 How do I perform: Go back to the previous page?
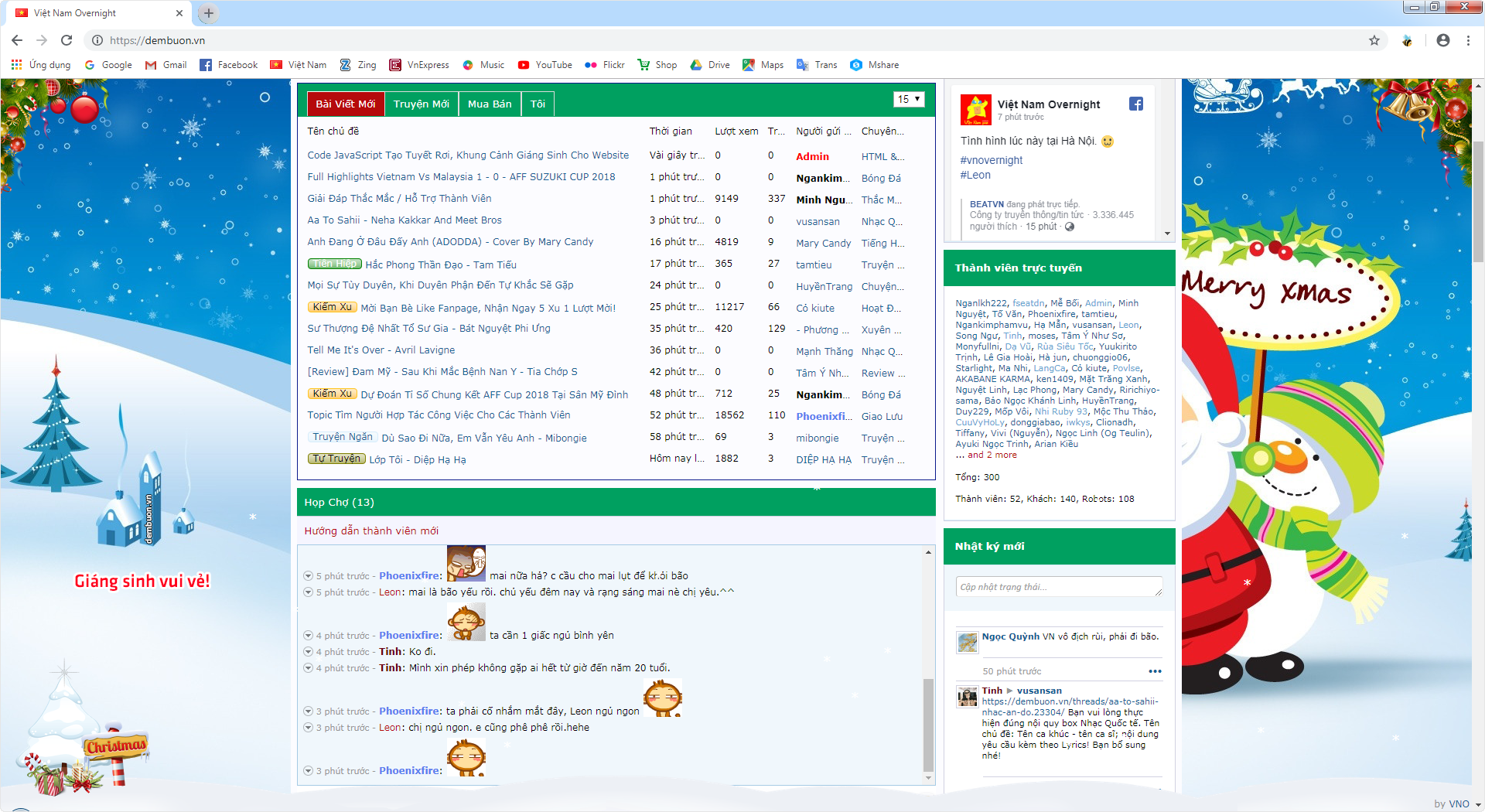coord(17,40)
